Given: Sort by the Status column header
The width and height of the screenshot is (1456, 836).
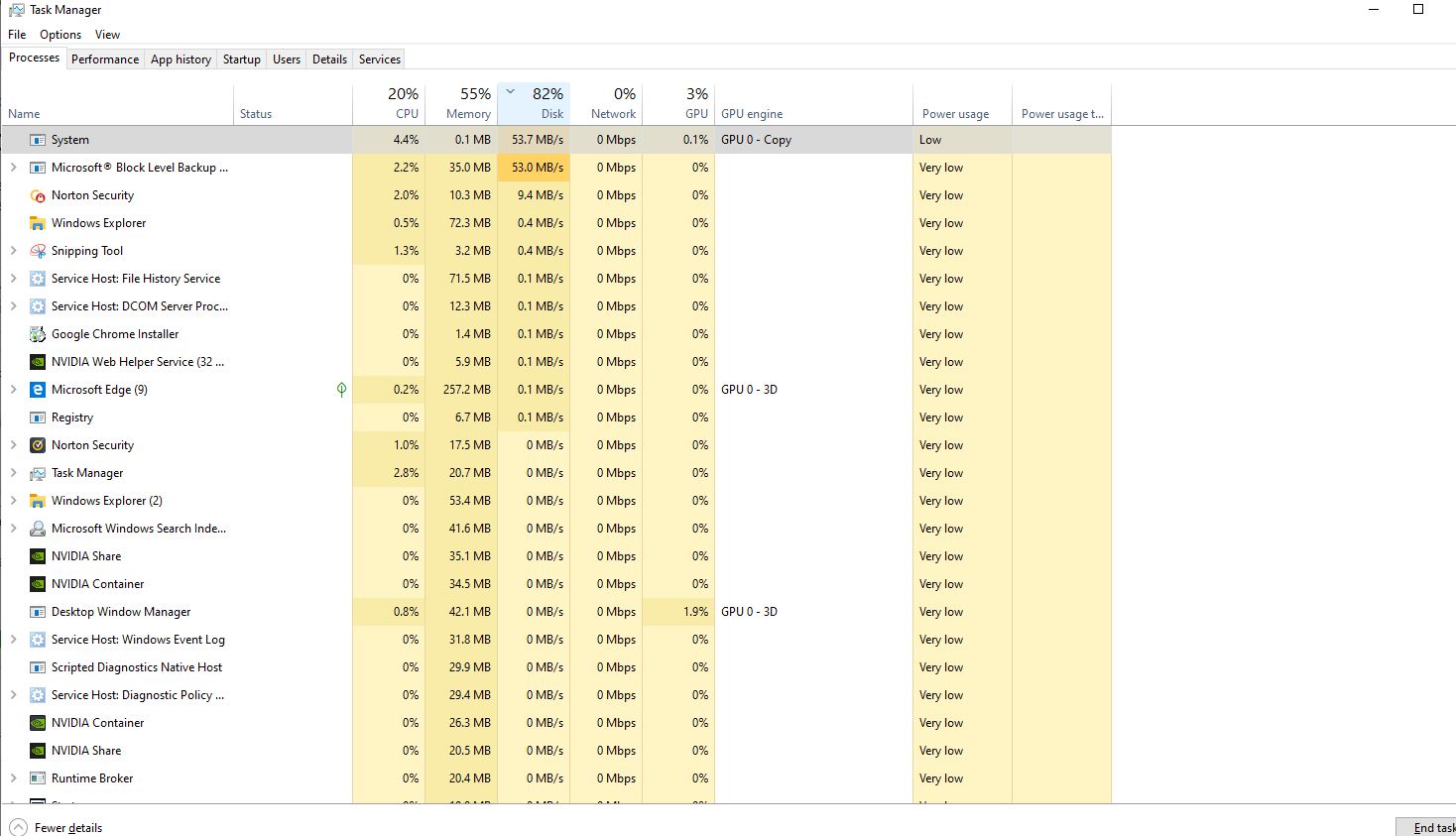Looking at the screenshot, I should tap(293, 104).
